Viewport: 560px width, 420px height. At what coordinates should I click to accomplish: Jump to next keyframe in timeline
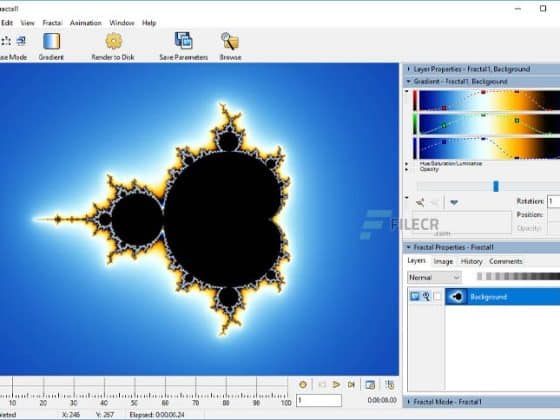tap(351, 385)
